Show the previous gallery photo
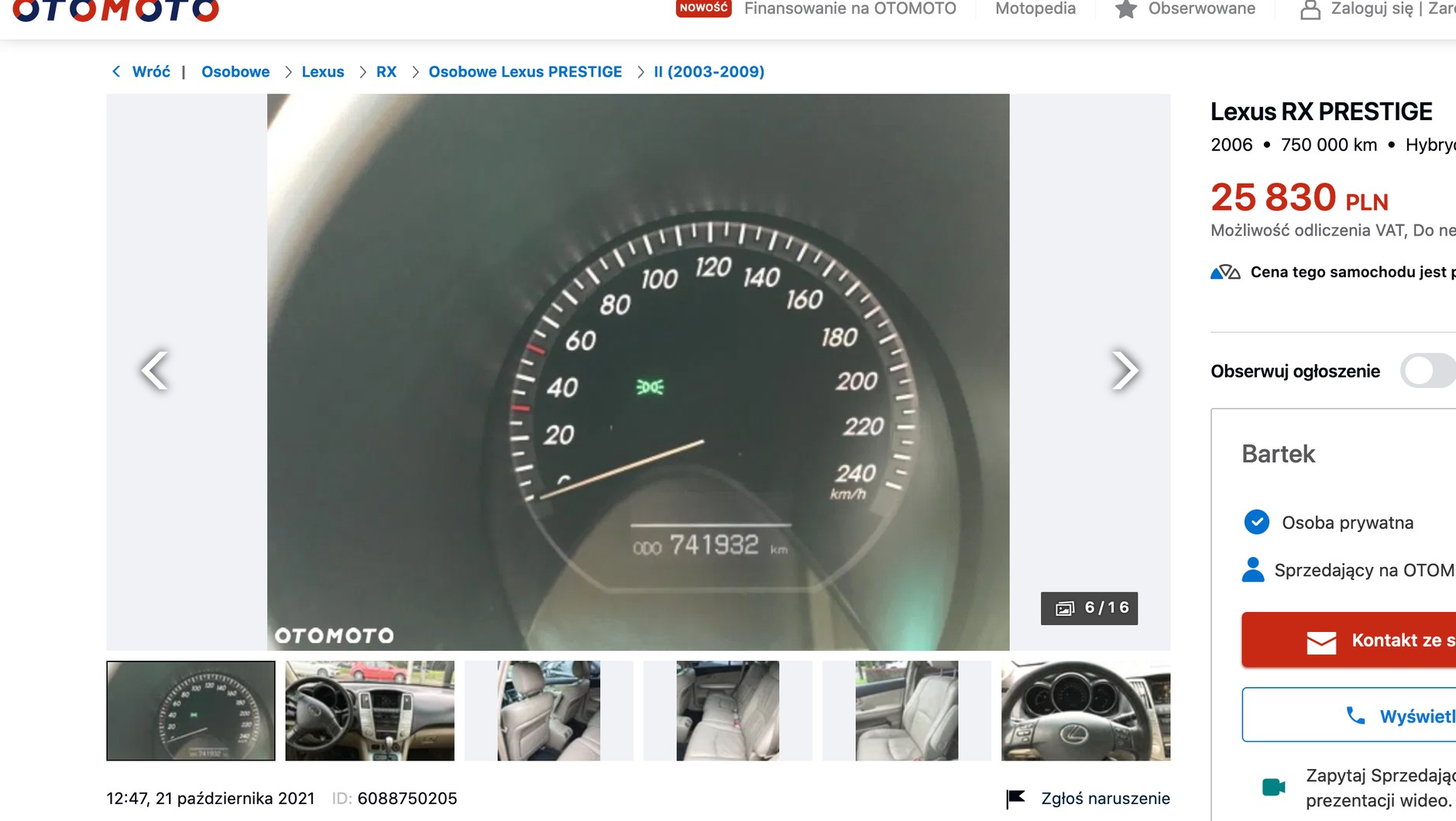 [x=155, y=370]
